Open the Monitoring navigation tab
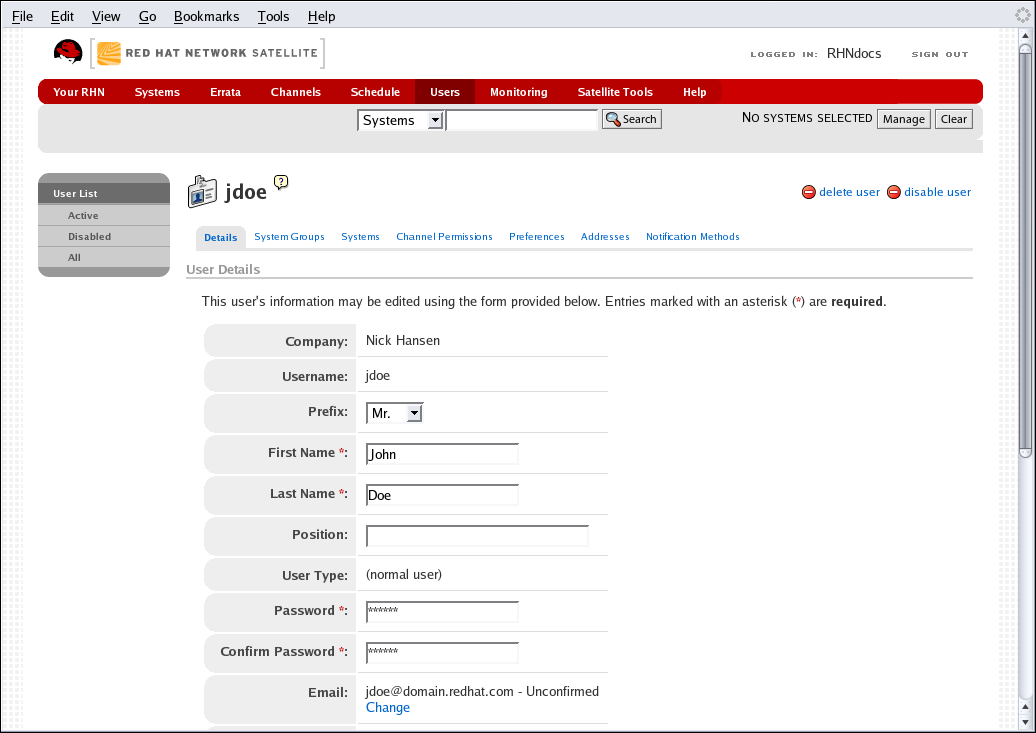The height and width of the screenshot is (733, 1036). click(518, 92)
